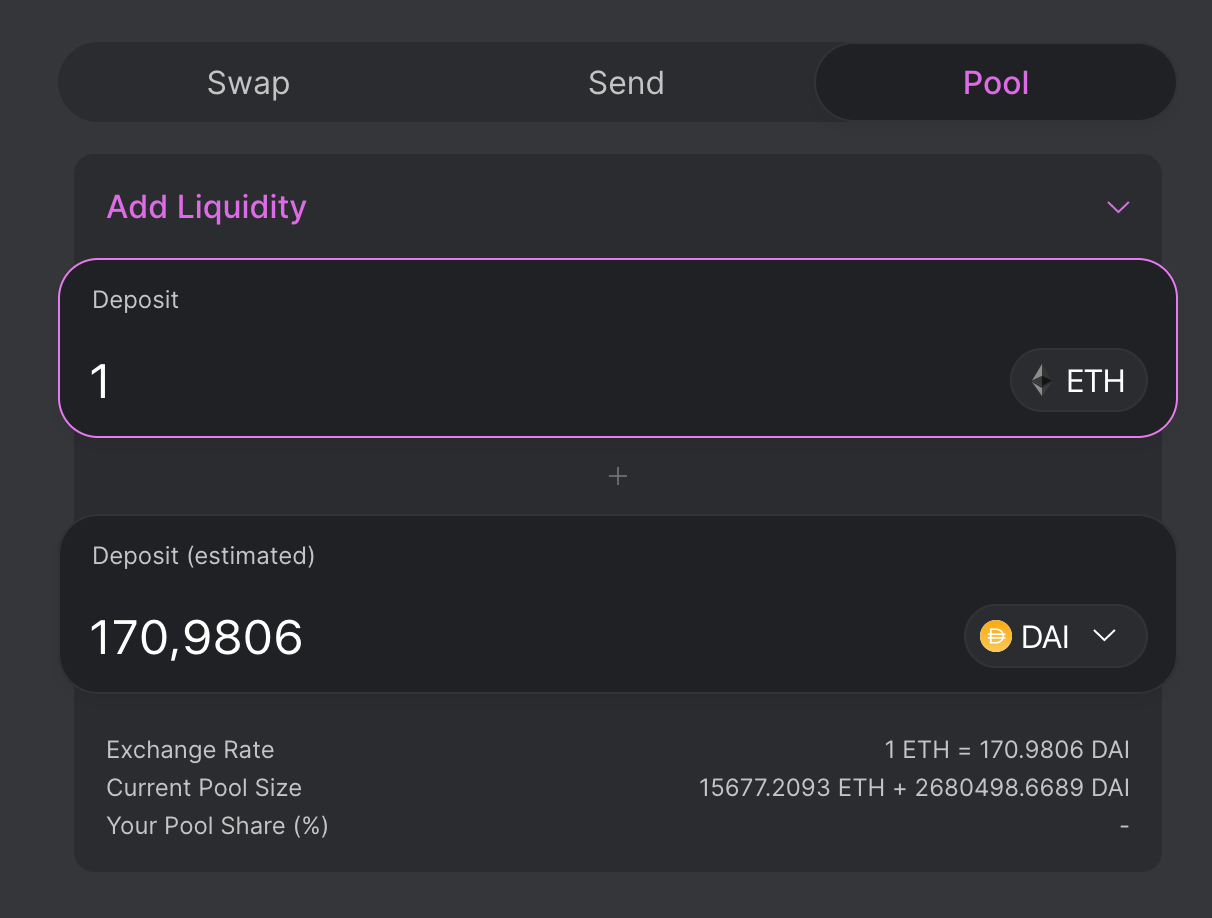Screen dimensions: 1212x918
Task: Select the Pool tab
Action: (x=996, y=82)
